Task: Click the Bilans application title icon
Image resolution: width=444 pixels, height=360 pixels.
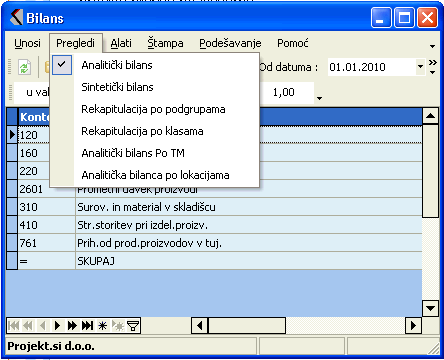Action: click(16, 18)
